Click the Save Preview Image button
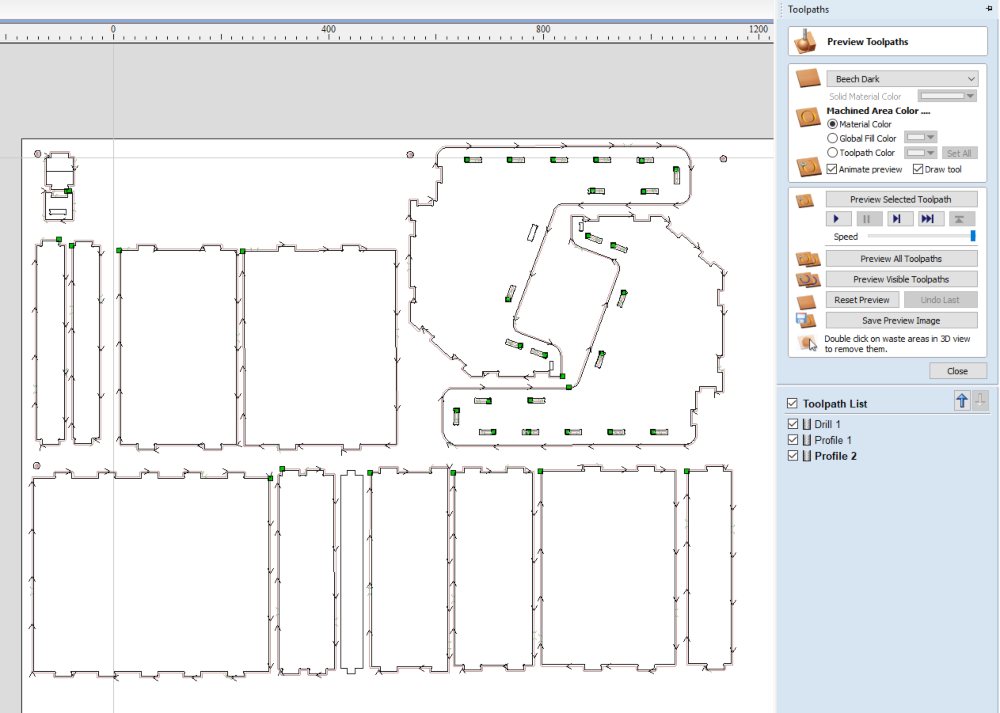Viewport: 1000px width, 713px height. [901, 321]
